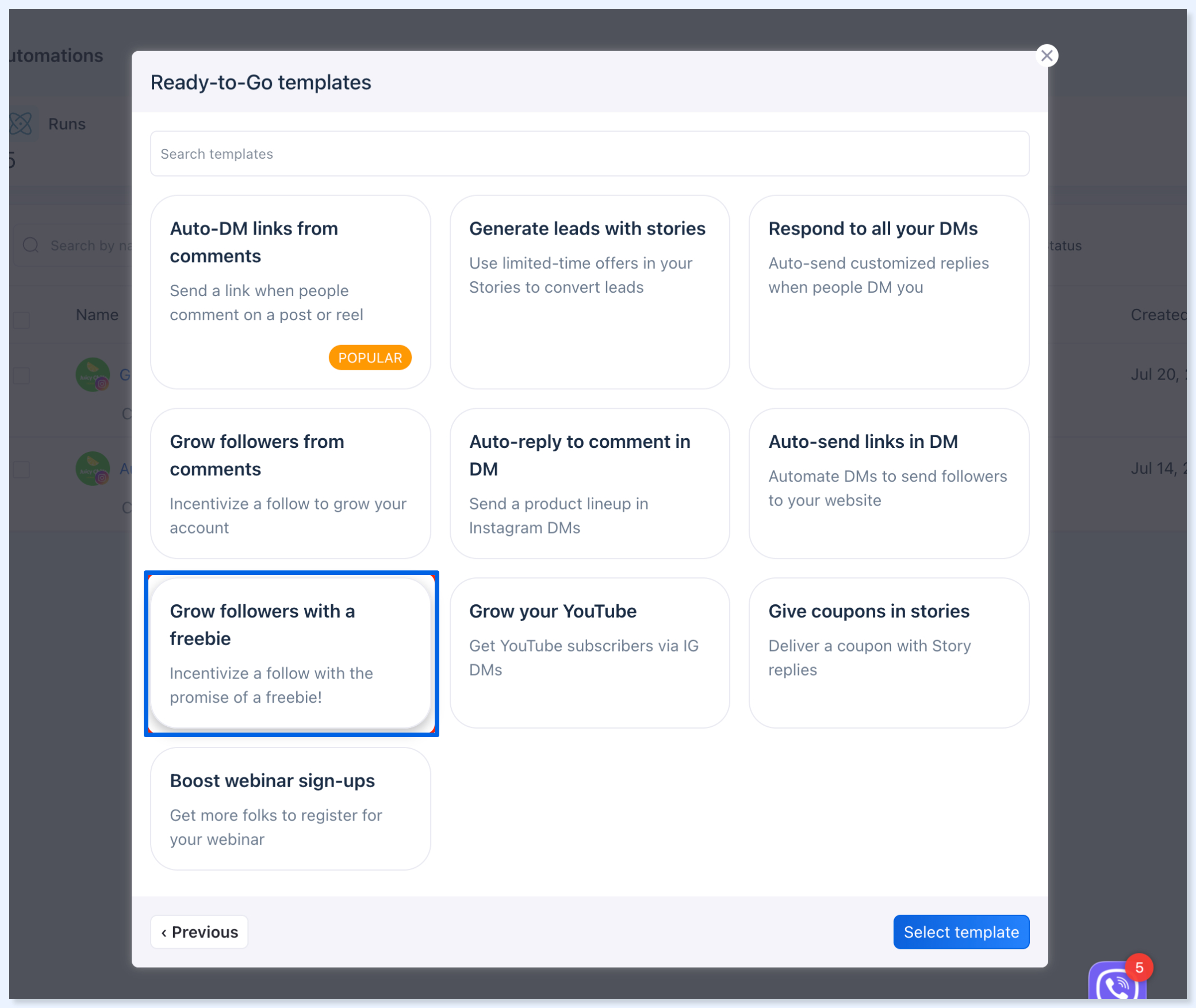Select the Grow followers from comments template
This screenshot has height=1008, width=1196.
[290, 483]
